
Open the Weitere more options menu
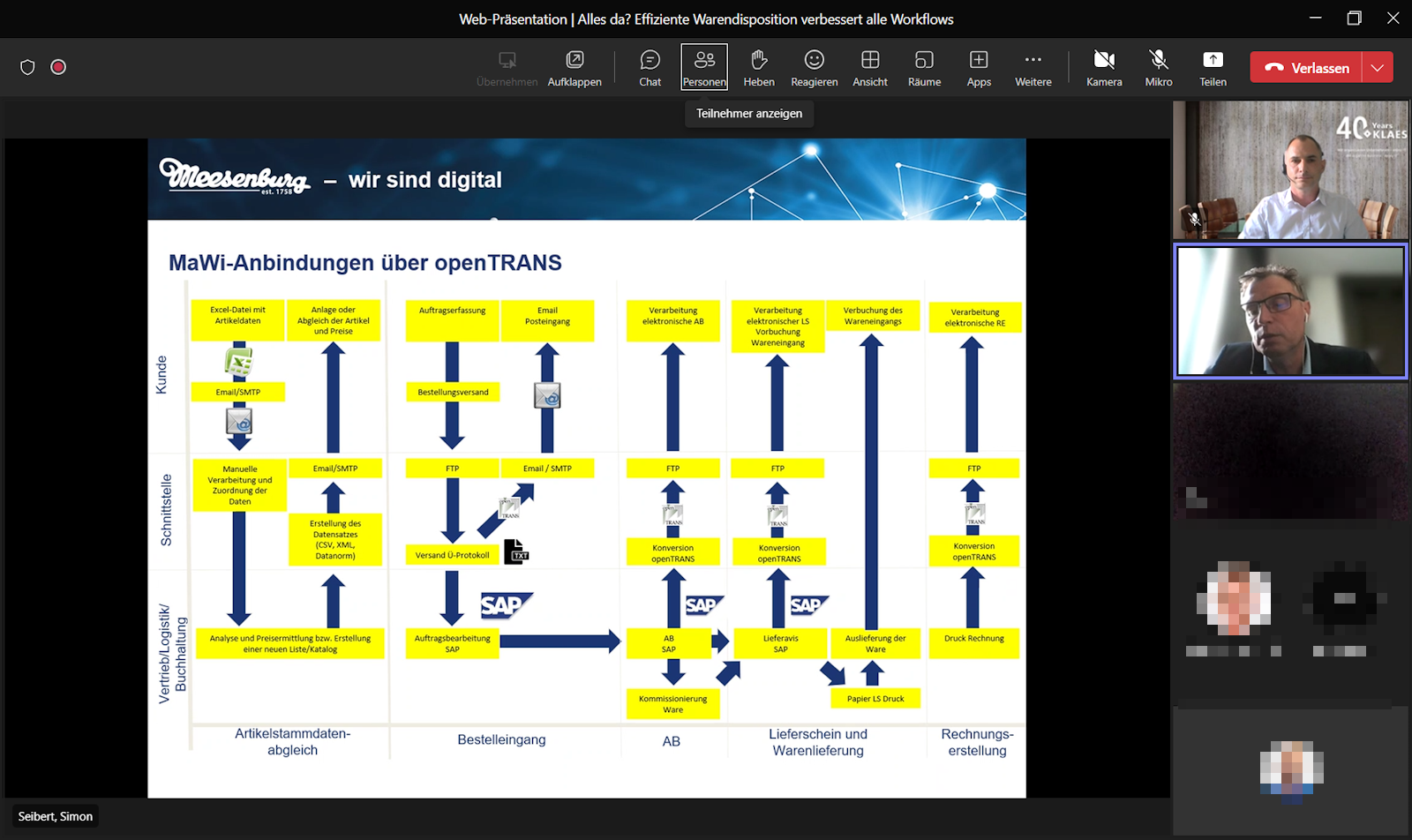coord(1033,68)
